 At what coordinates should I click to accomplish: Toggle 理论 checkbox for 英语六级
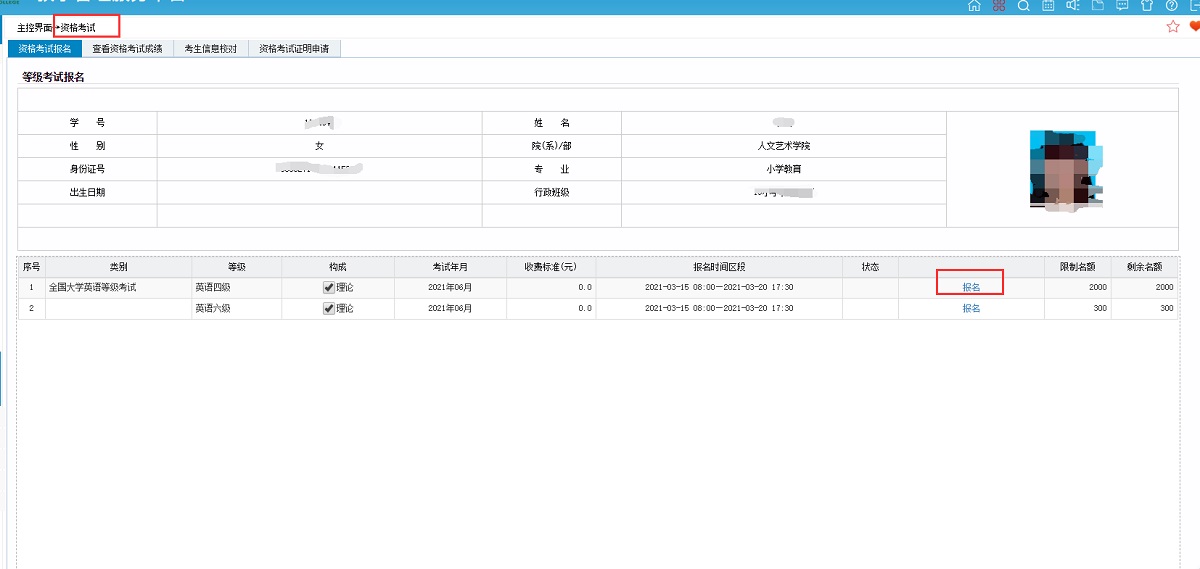tap(329, 309)
